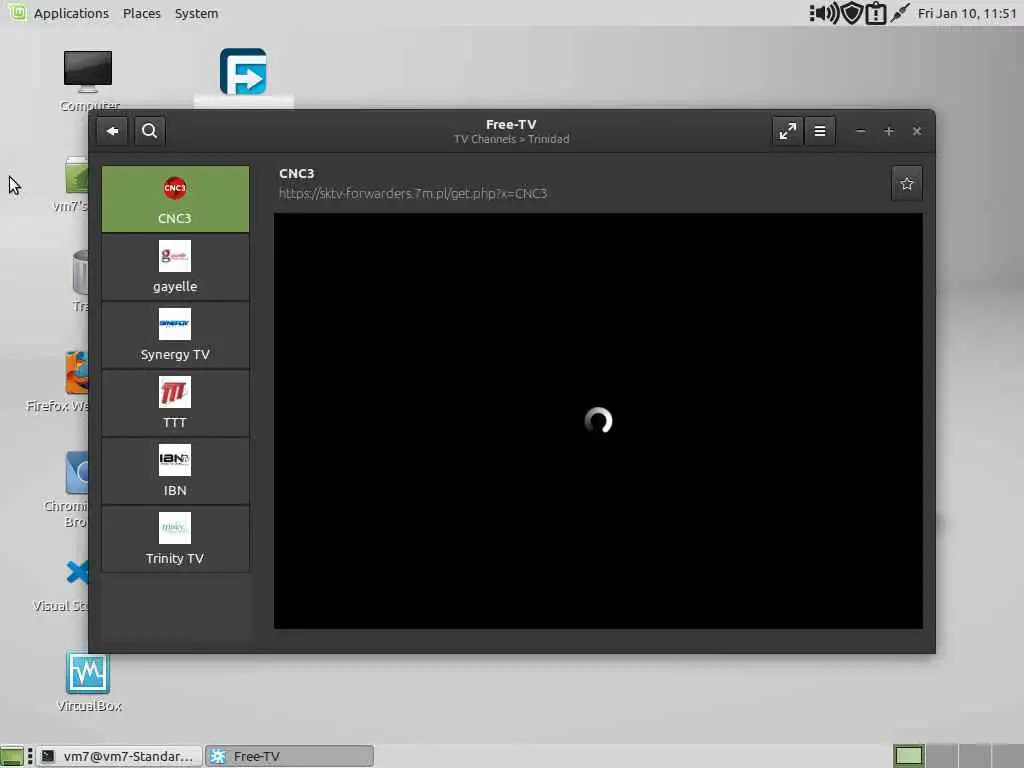The image size is (1024, 768).
Task: Select the CNC3 channel
Action: coord(175,199)
